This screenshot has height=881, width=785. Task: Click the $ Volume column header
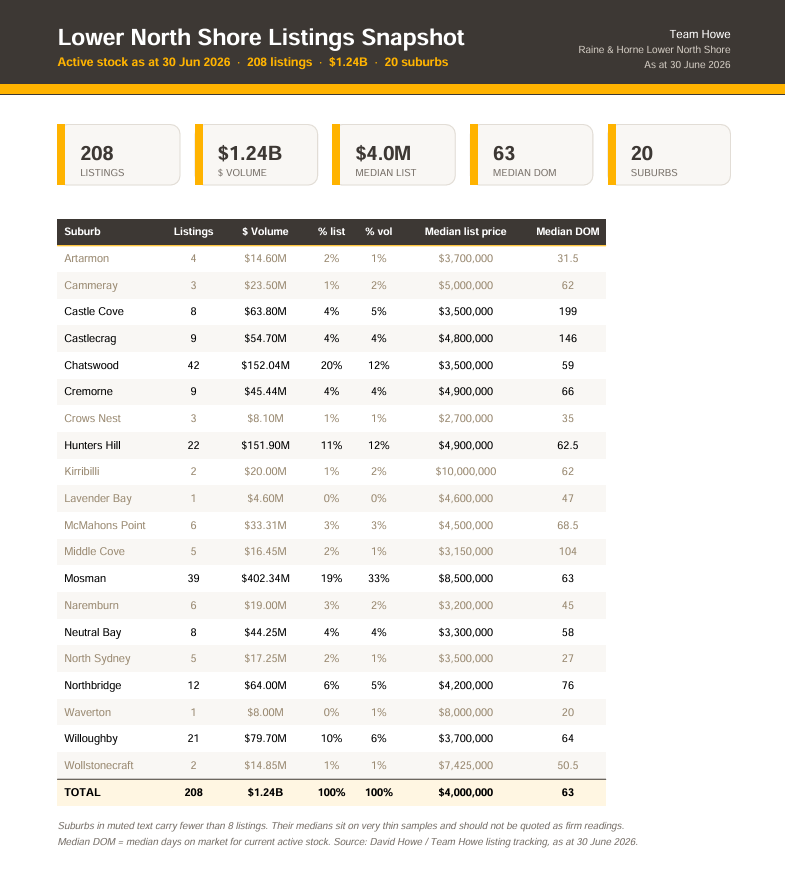pos(265,231)
